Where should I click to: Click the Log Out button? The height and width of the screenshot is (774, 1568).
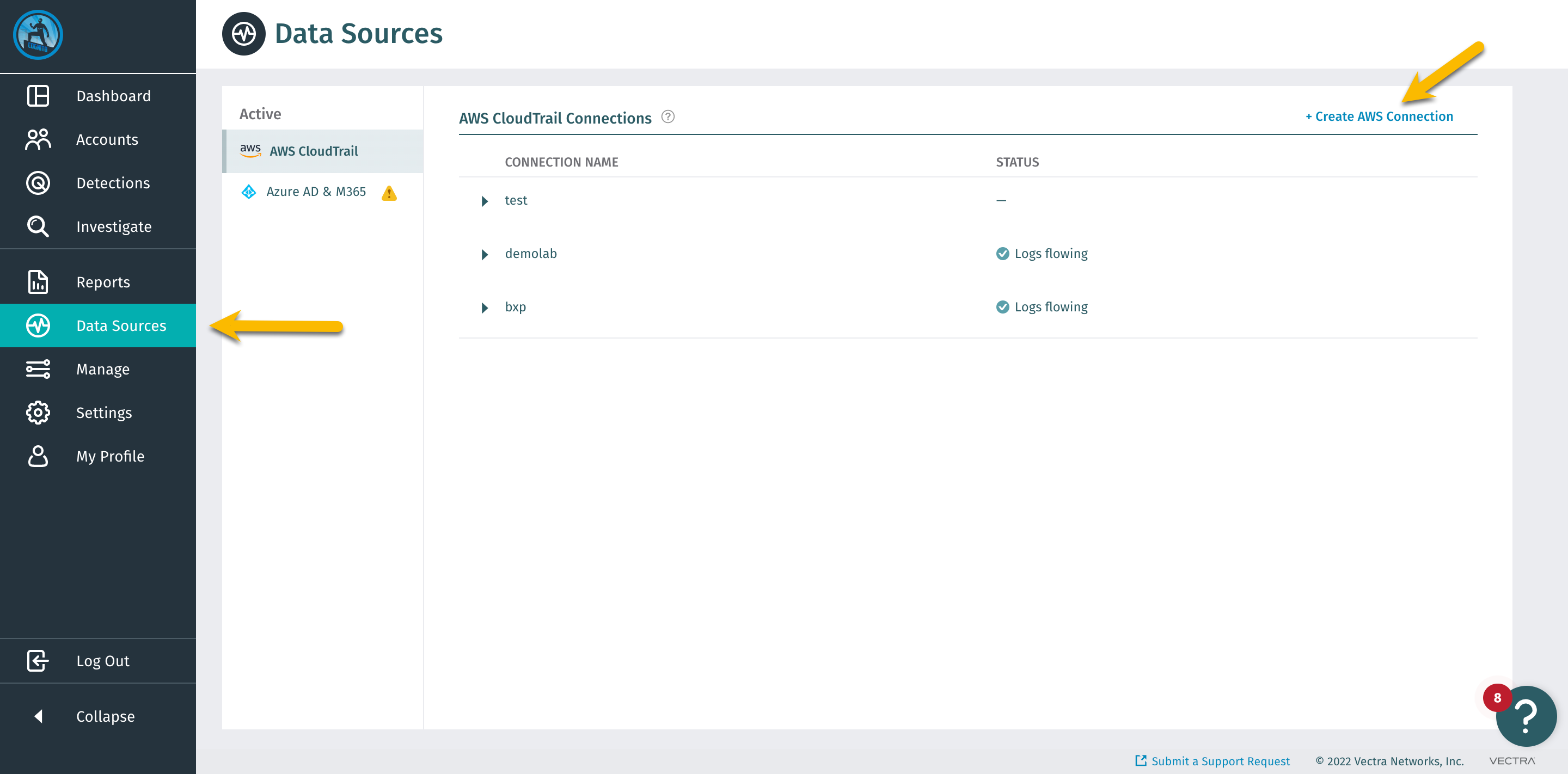point(102,661)
